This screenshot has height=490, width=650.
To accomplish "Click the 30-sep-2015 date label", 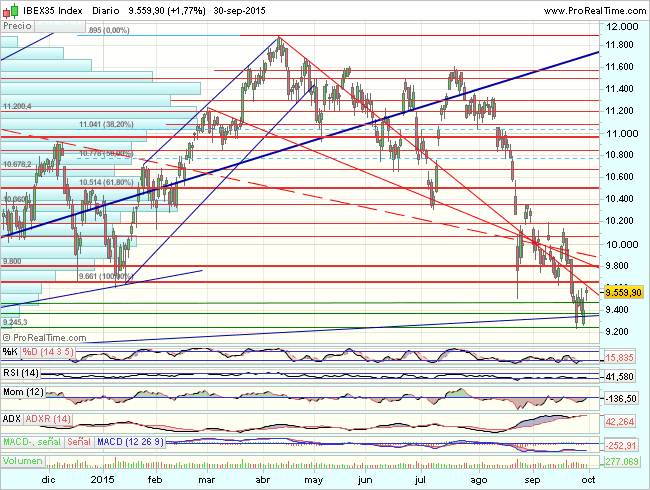I will click(239, 11).
